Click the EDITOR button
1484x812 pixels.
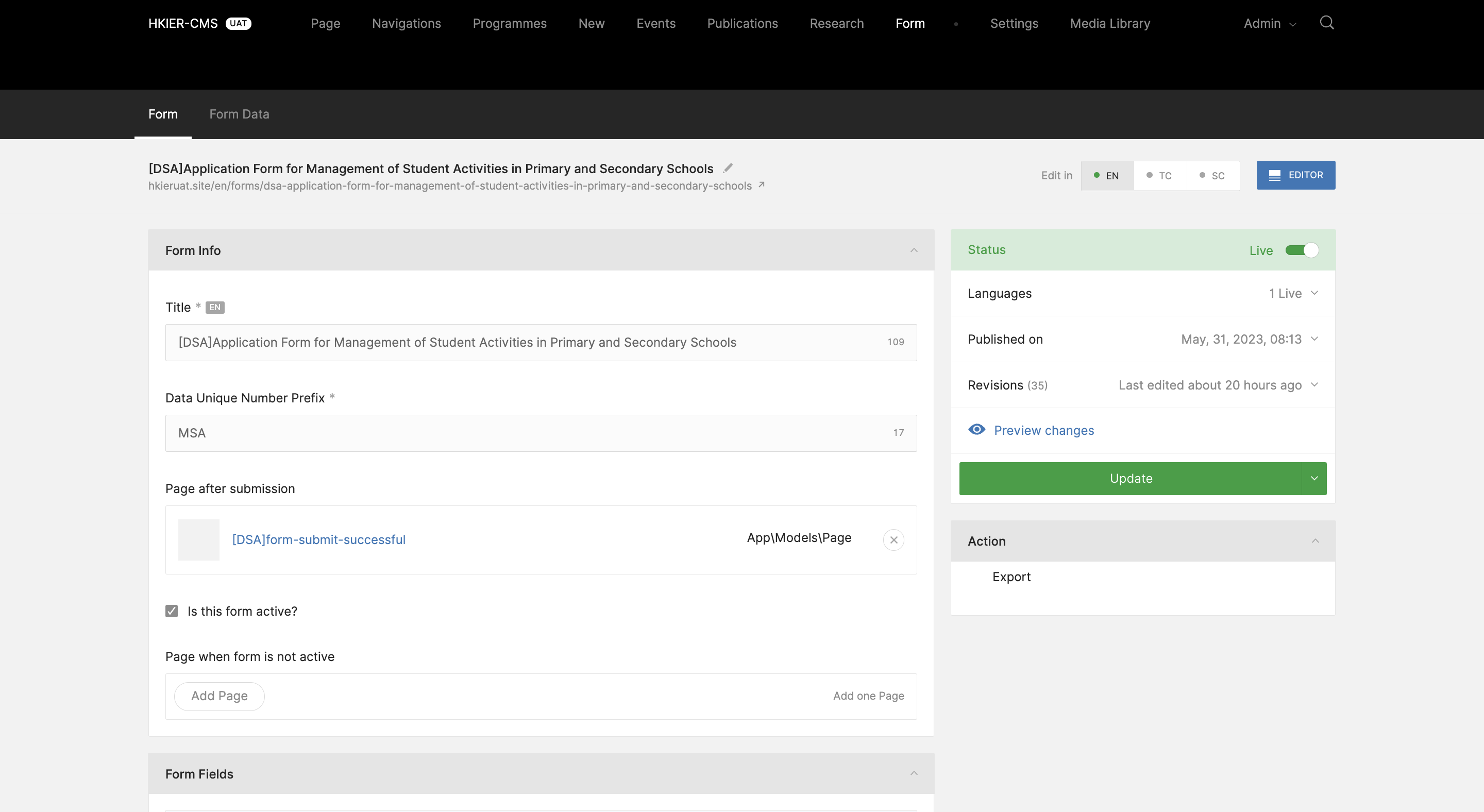click(x=1295, y=175)
